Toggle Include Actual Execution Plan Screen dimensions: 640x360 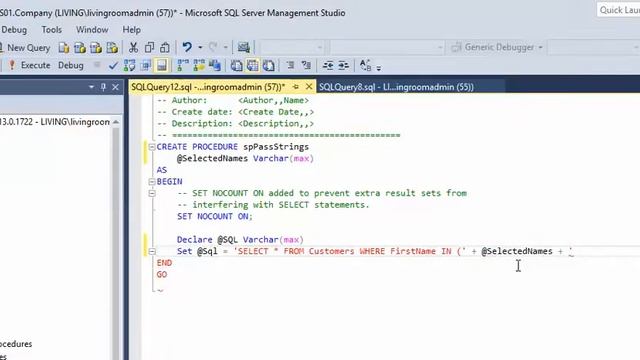click(182, 65)
